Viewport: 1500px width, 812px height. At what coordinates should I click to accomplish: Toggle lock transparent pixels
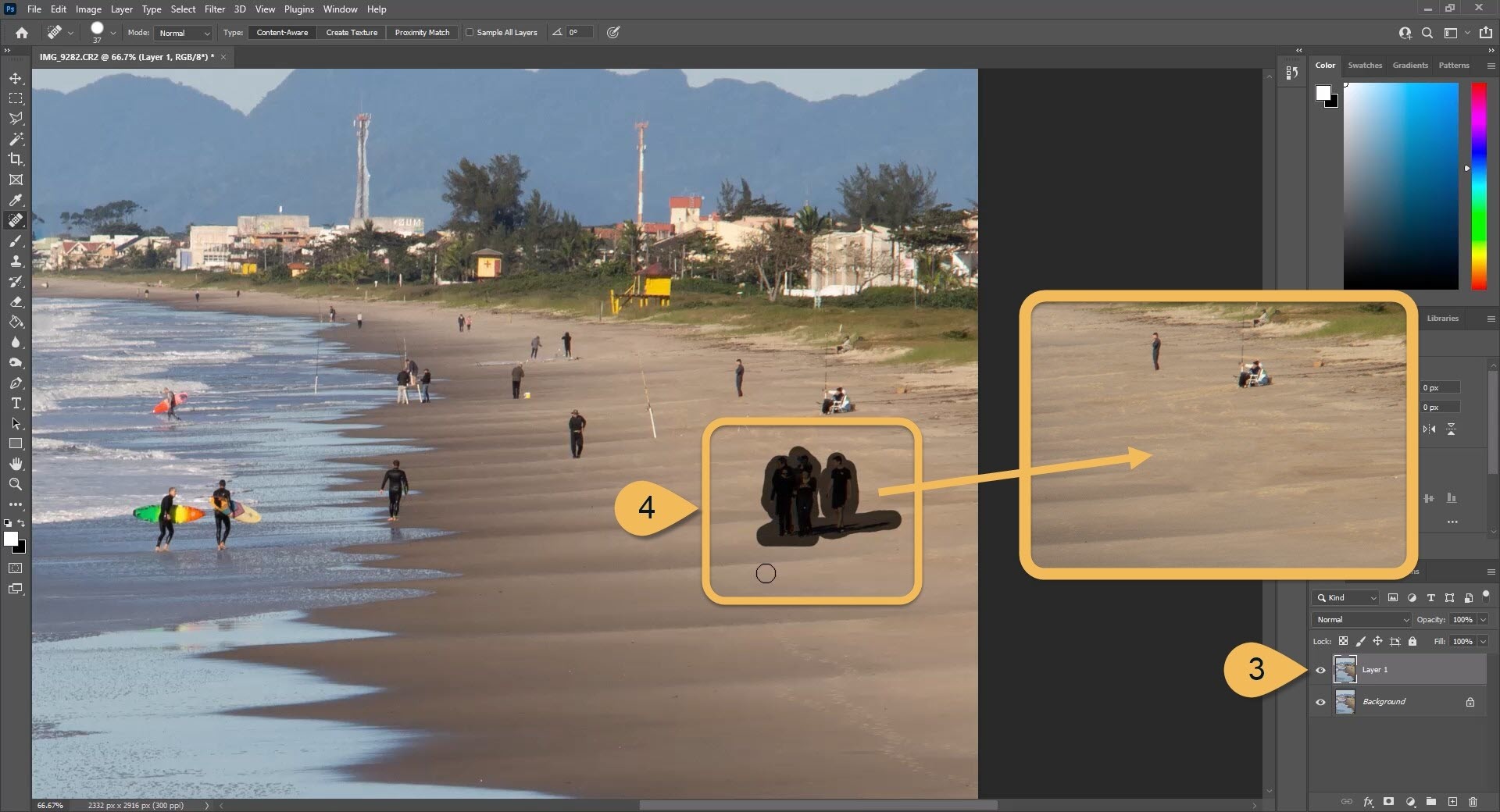click(x=1343, y=641)
